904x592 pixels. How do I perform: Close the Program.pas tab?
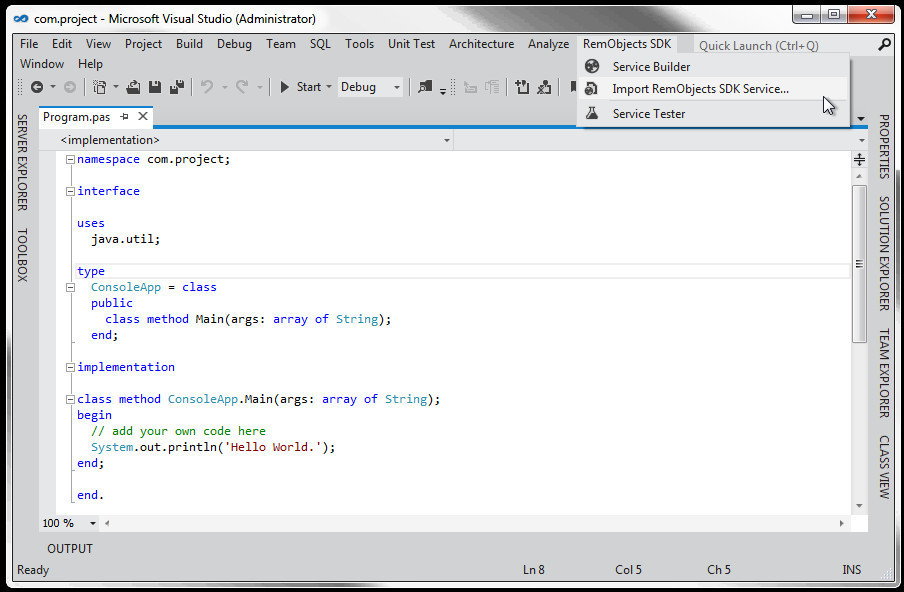pos(143,116)
